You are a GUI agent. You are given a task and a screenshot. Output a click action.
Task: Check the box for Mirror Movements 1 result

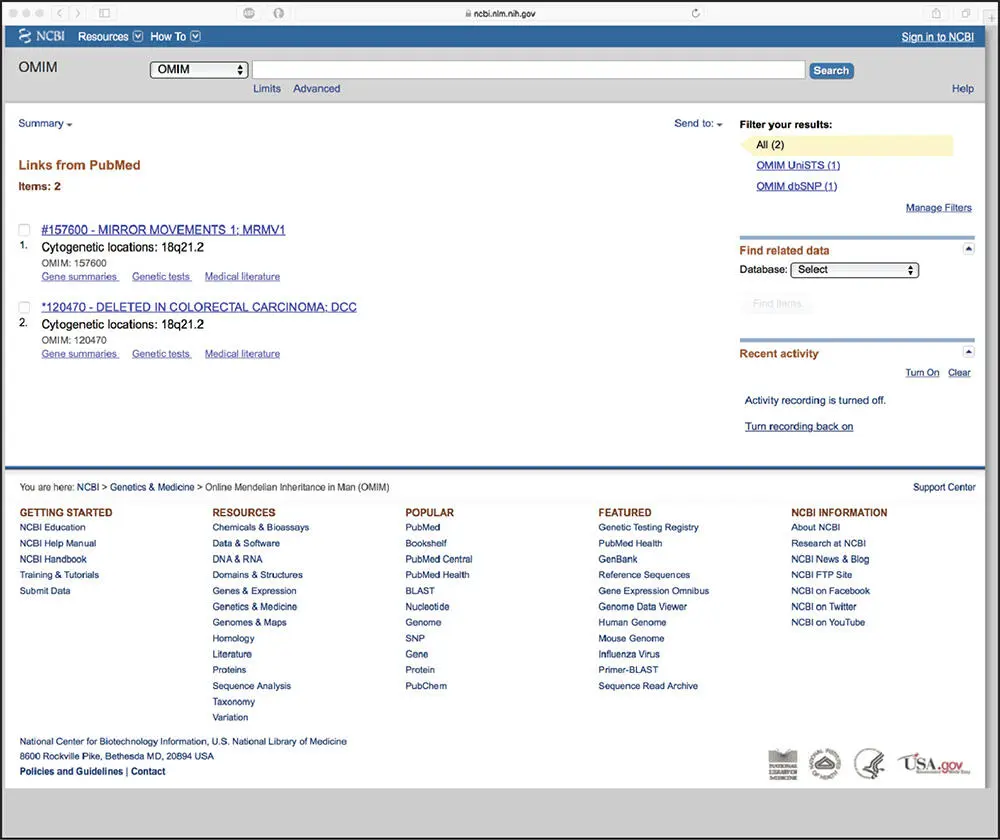(24, 230)
